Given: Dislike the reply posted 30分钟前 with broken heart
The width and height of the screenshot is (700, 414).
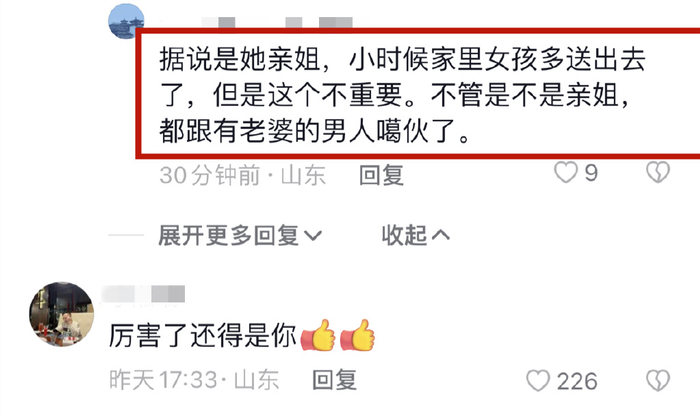Looking at the screenshot, I should click(x=658, y=172).
